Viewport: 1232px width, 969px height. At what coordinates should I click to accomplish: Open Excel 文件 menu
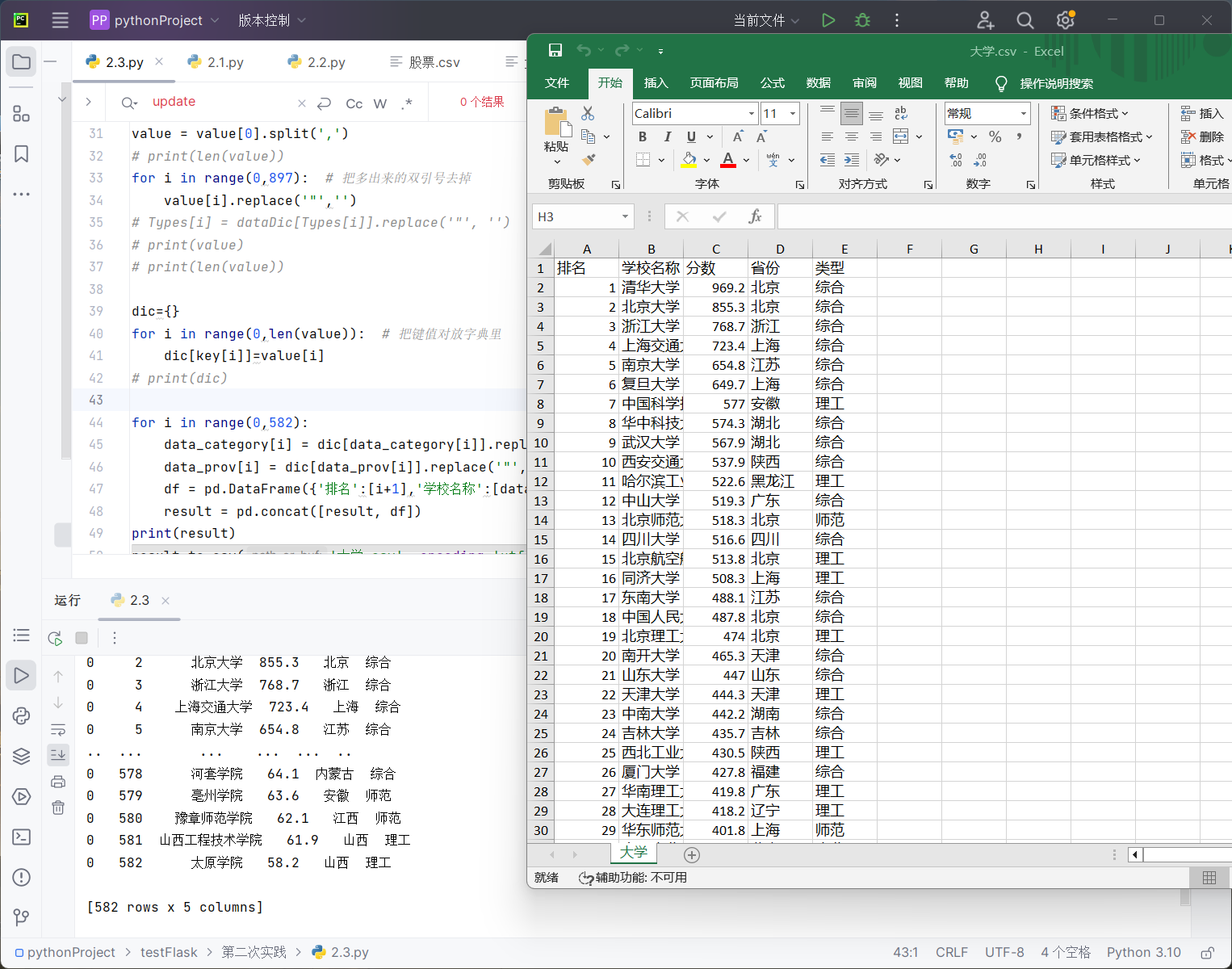tap(557, 83)
